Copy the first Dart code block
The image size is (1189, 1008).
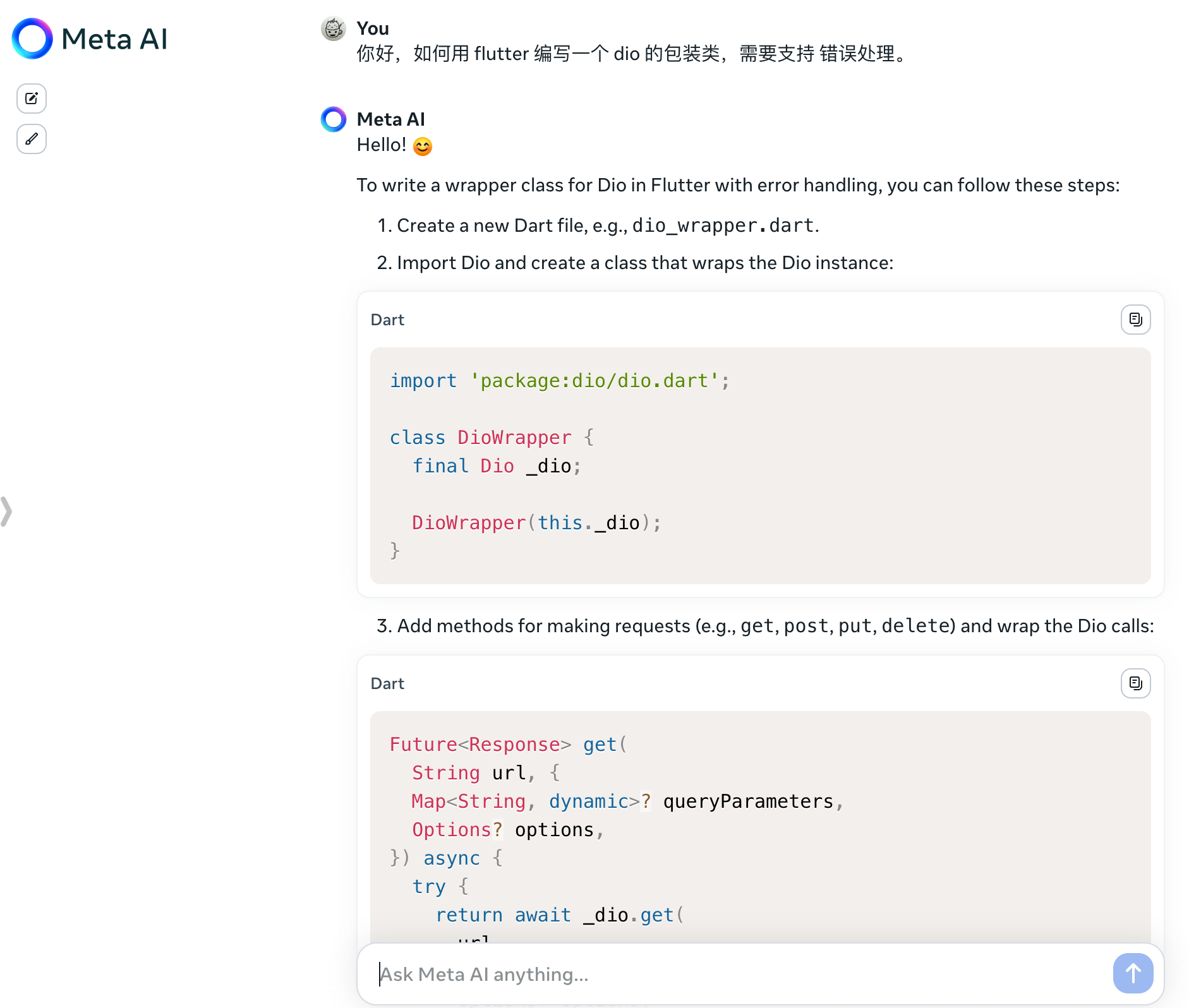pos(1135,320)
